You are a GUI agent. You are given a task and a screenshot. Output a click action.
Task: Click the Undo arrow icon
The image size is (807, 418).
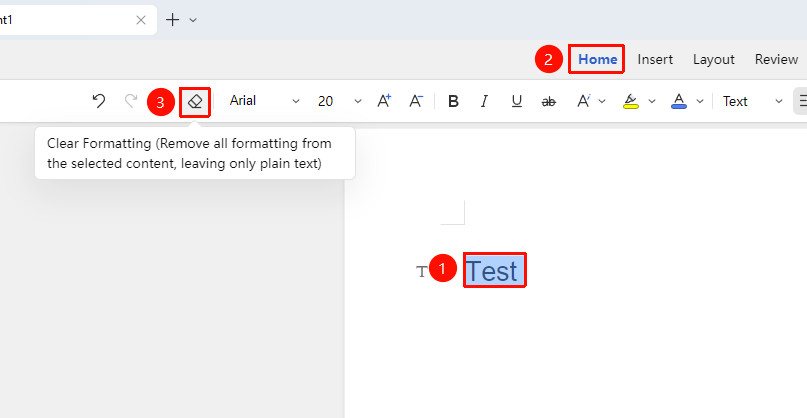point(99,101)
